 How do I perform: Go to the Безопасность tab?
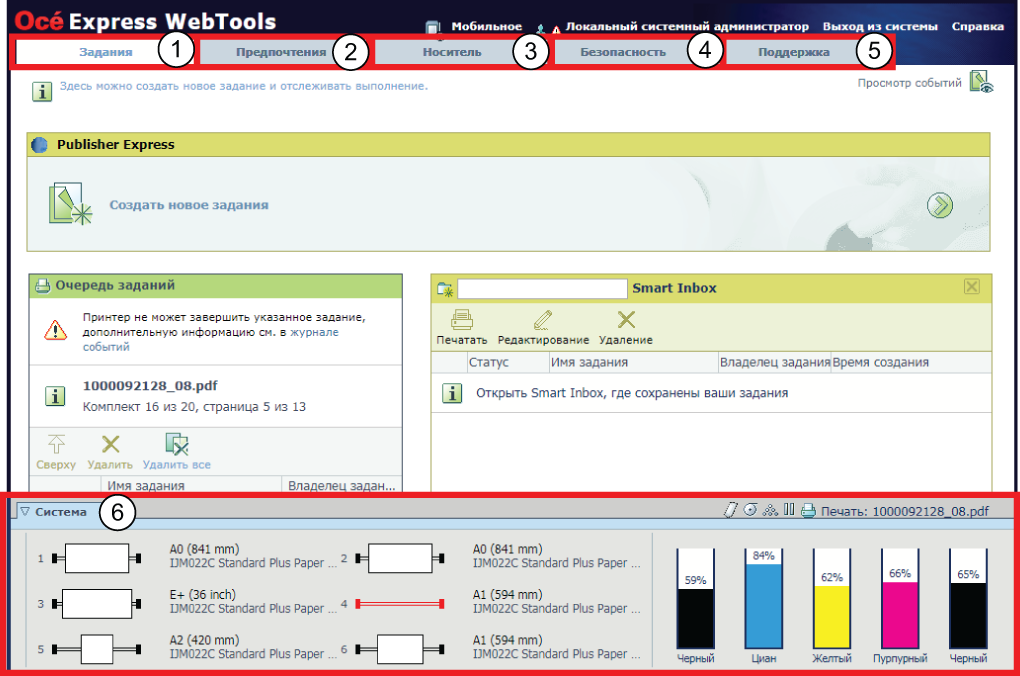pyautogui.click(x=623, y=52)
